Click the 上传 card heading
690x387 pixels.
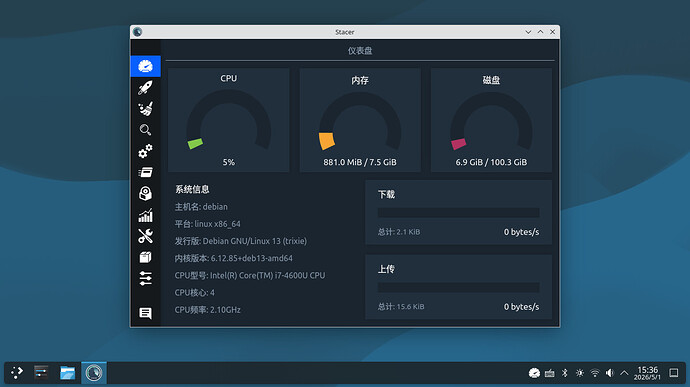[x=386, y=269]
